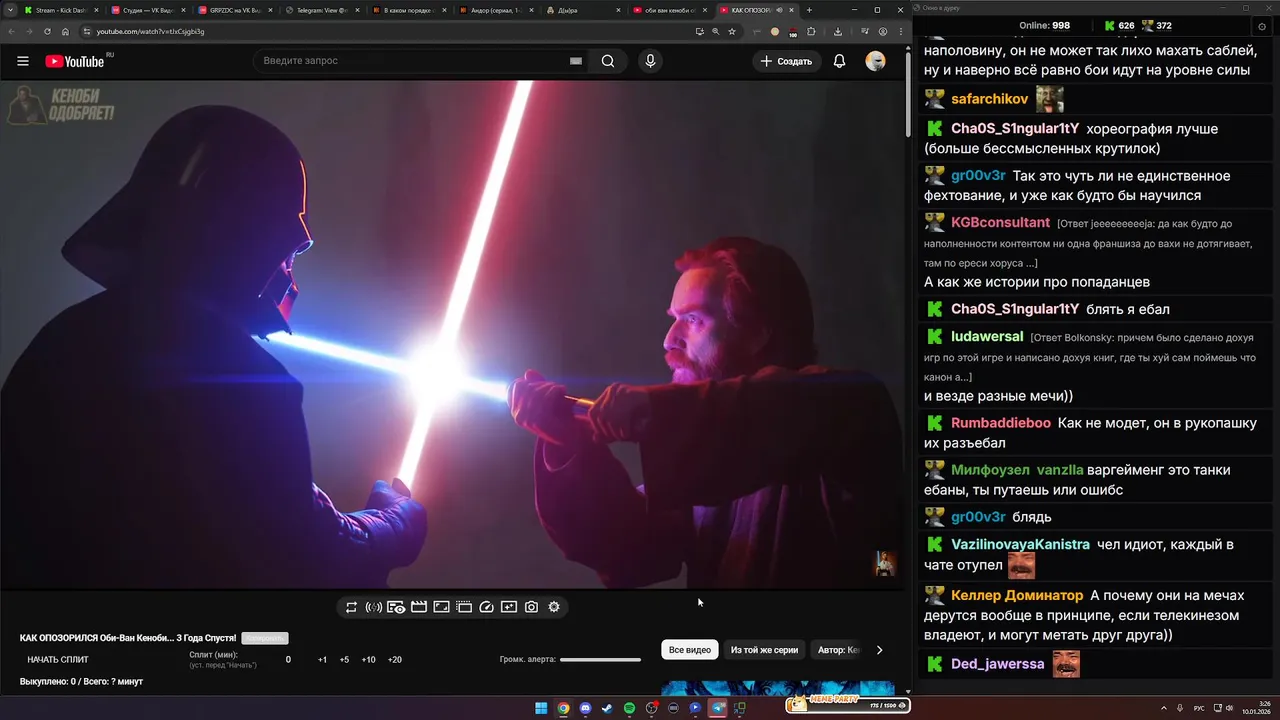Switch to Студия — VK Видео tab
Viewport: 1280px width, 720px height.
click(x=148, y=10)
